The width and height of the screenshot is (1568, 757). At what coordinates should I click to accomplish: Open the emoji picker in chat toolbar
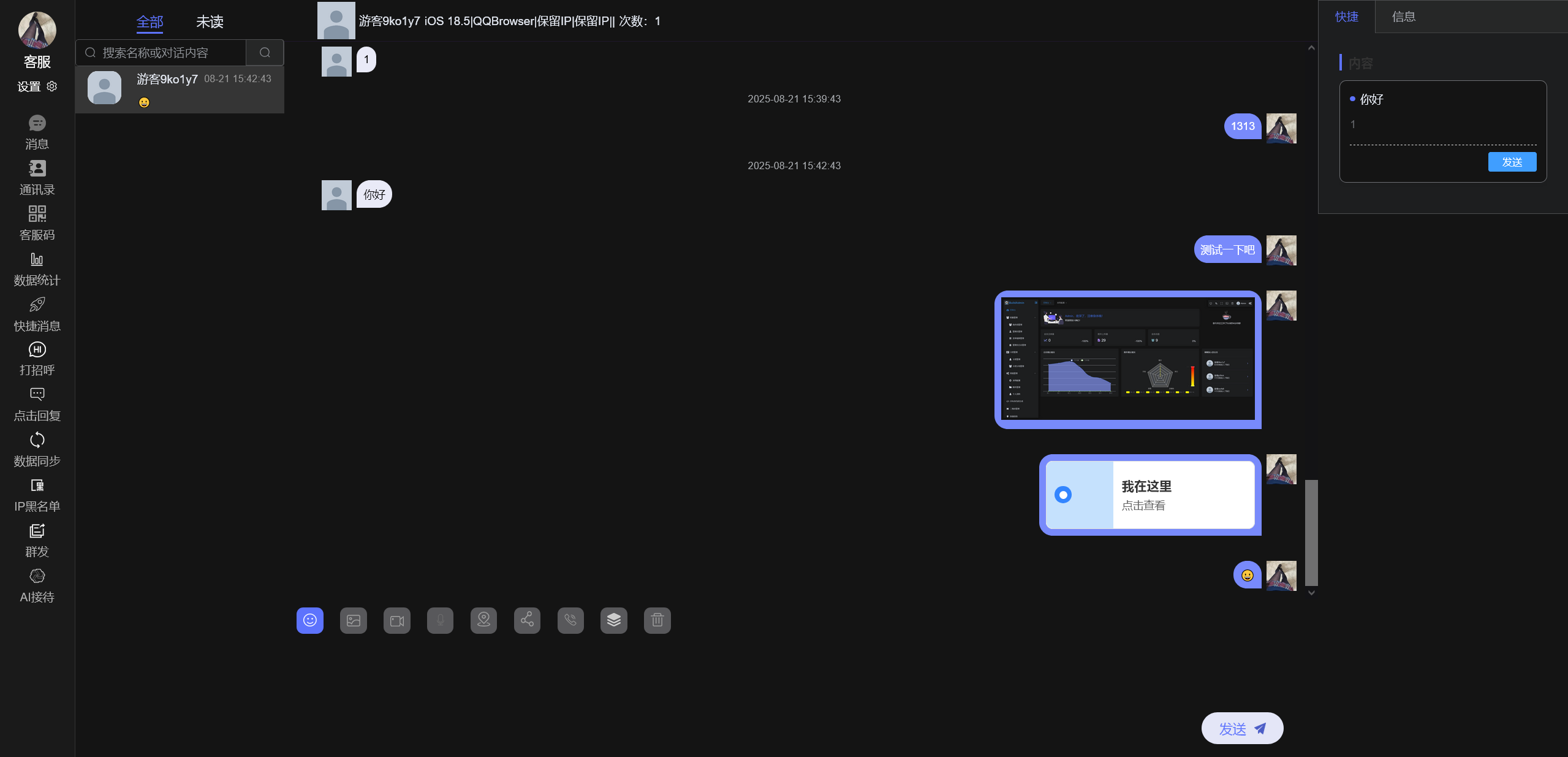point(309,620)
